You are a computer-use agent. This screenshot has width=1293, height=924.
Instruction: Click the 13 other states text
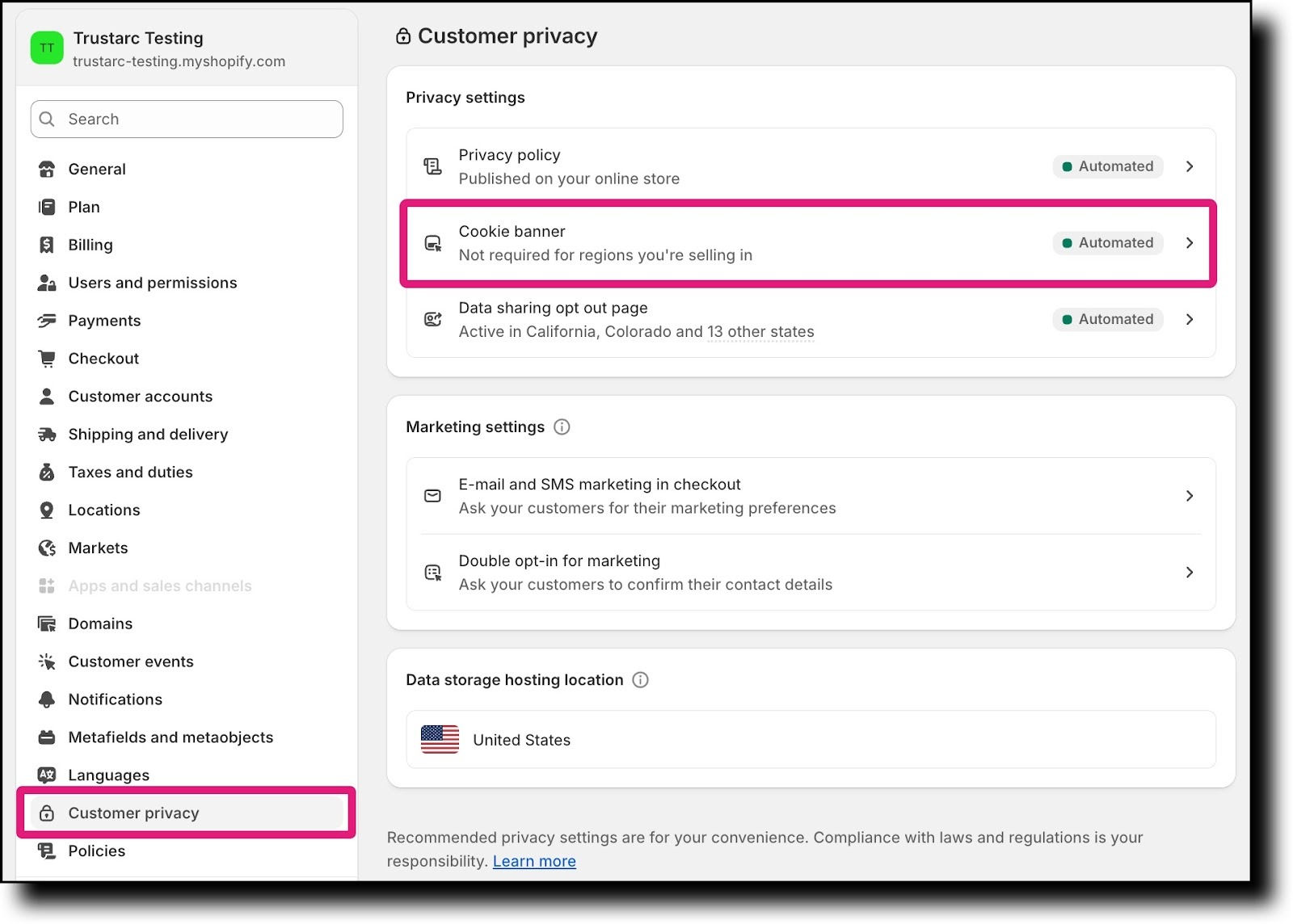tap(760, 332)
